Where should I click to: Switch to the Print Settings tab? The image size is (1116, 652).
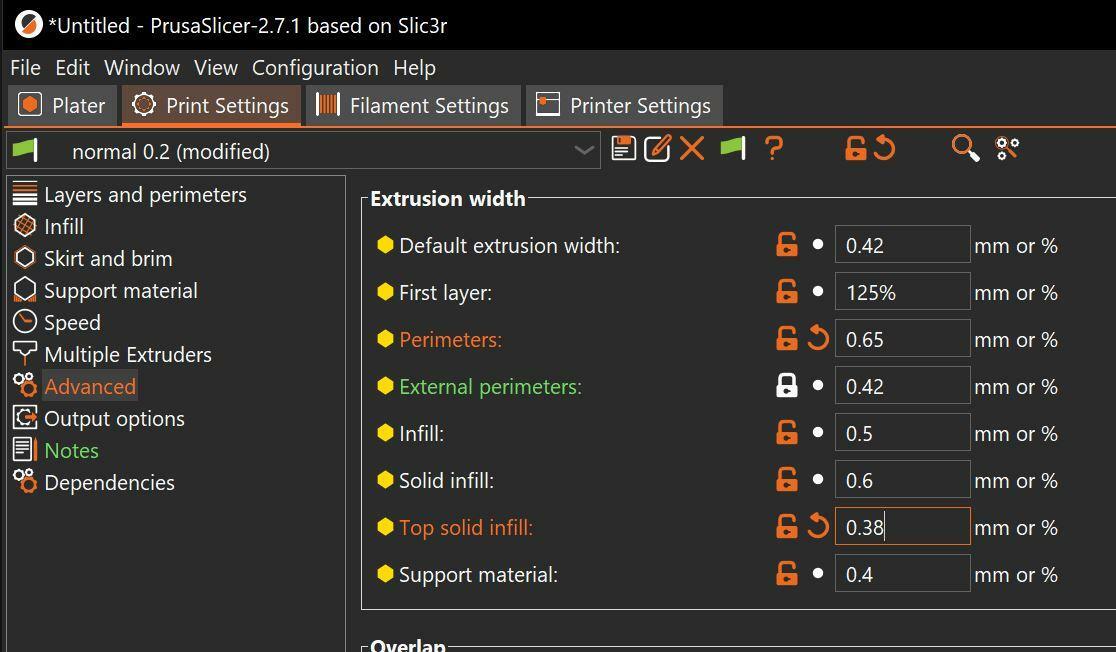pyautogui.click(x=211, y=105)
